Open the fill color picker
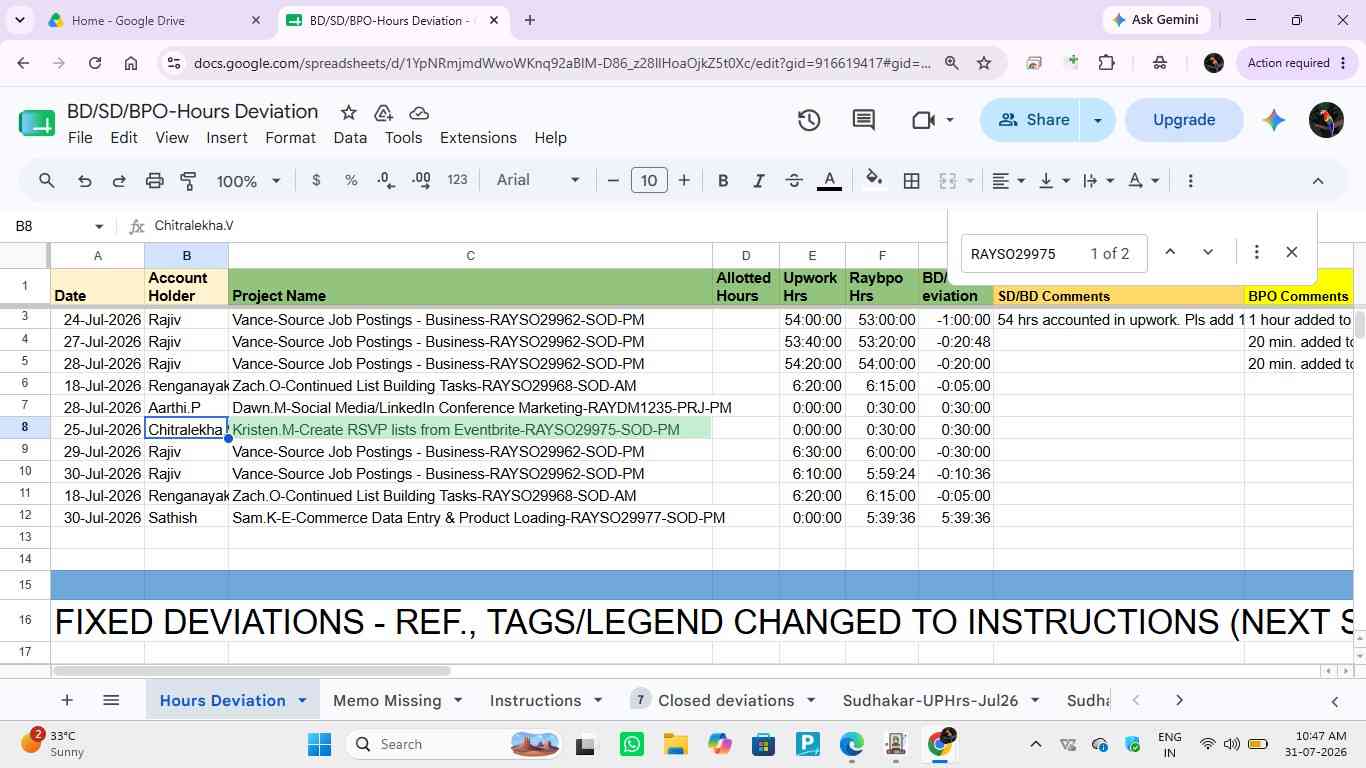 tap(874, 181)
